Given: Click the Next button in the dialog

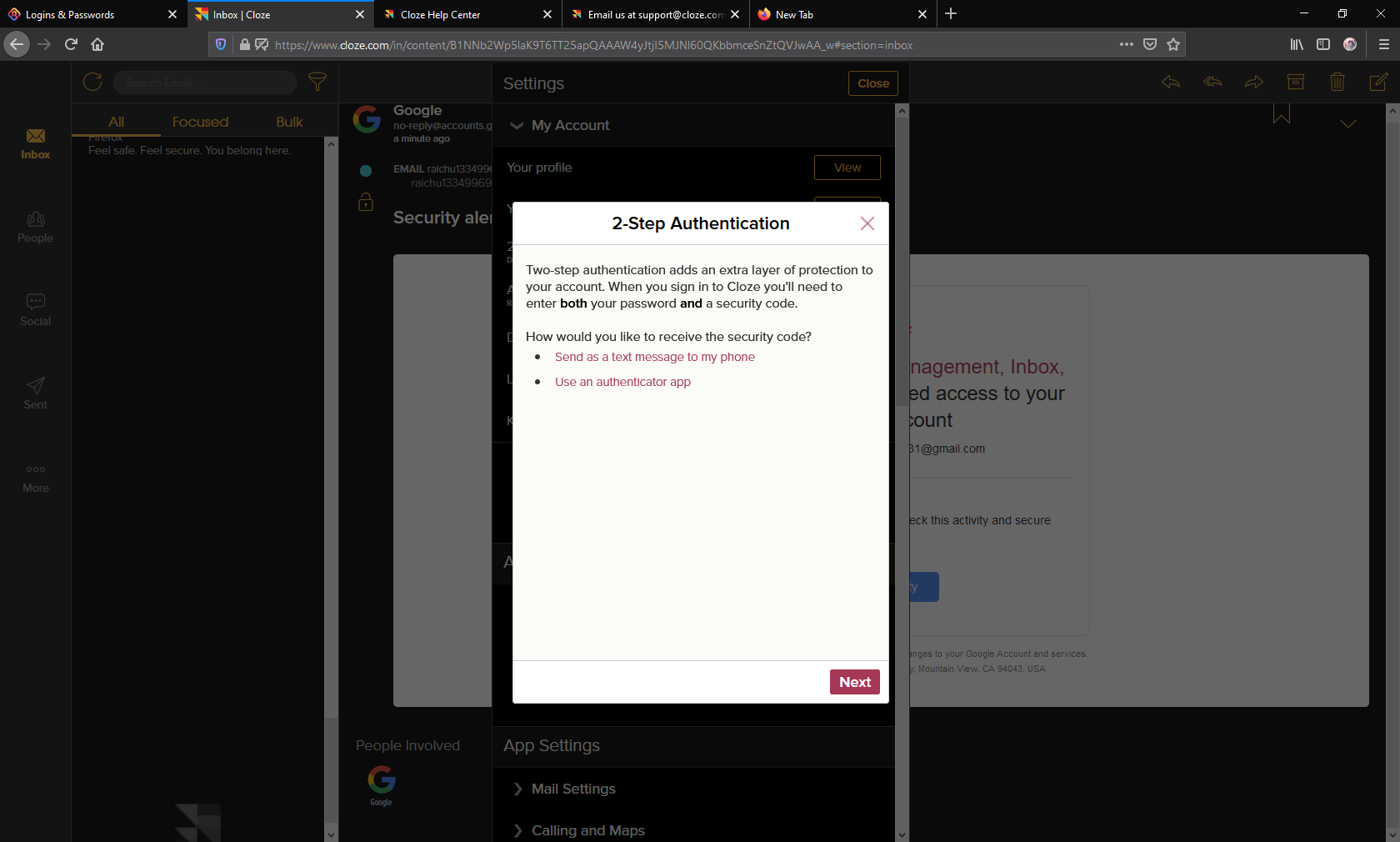Looking at the screenshot, I should (855, 682).
